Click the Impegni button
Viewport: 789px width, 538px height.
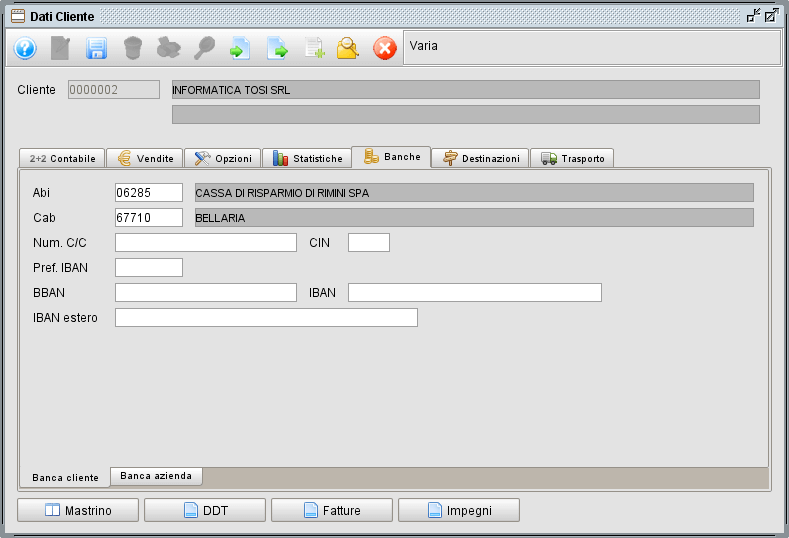pos(459,510)
